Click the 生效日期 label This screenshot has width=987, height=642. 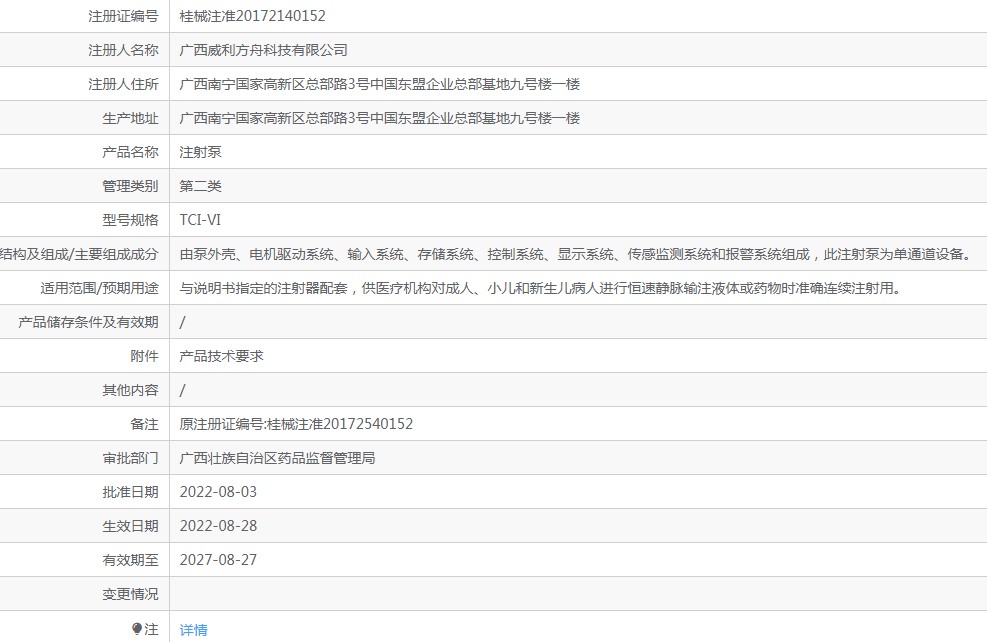coord(130,526)
